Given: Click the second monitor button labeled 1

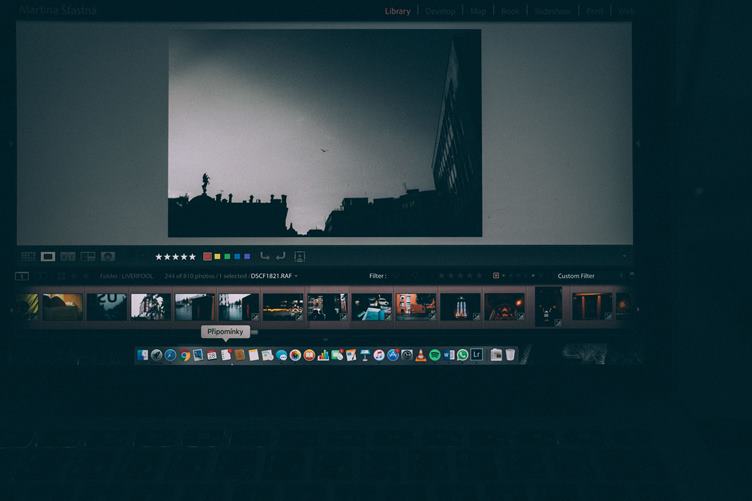Looking at the screenshot, I should (x=22, y=276).
